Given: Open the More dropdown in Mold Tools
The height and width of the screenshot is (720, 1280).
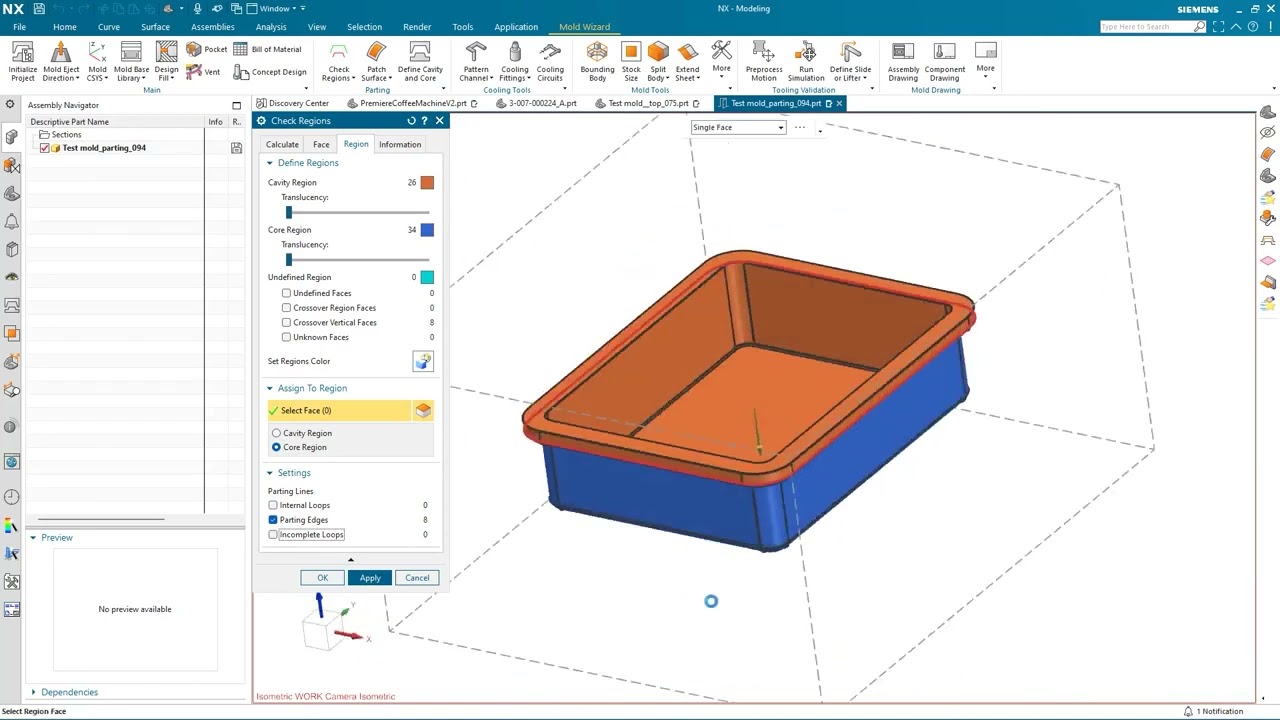Looking at the screenshot, I should click(721, 61).
